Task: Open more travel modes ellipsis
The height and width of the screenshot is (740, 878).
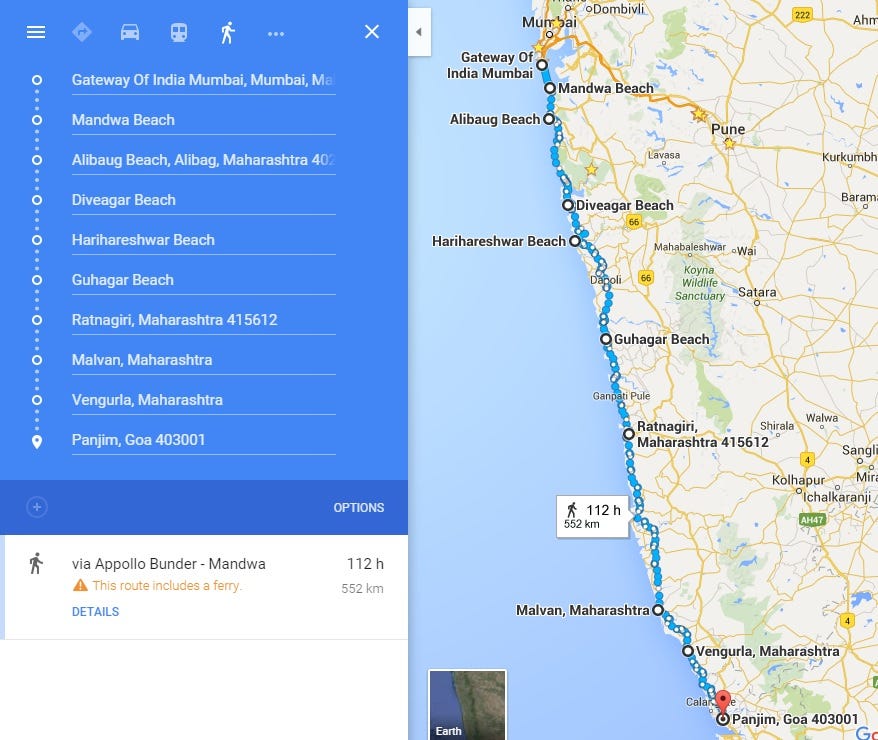Action: [275, 34]
